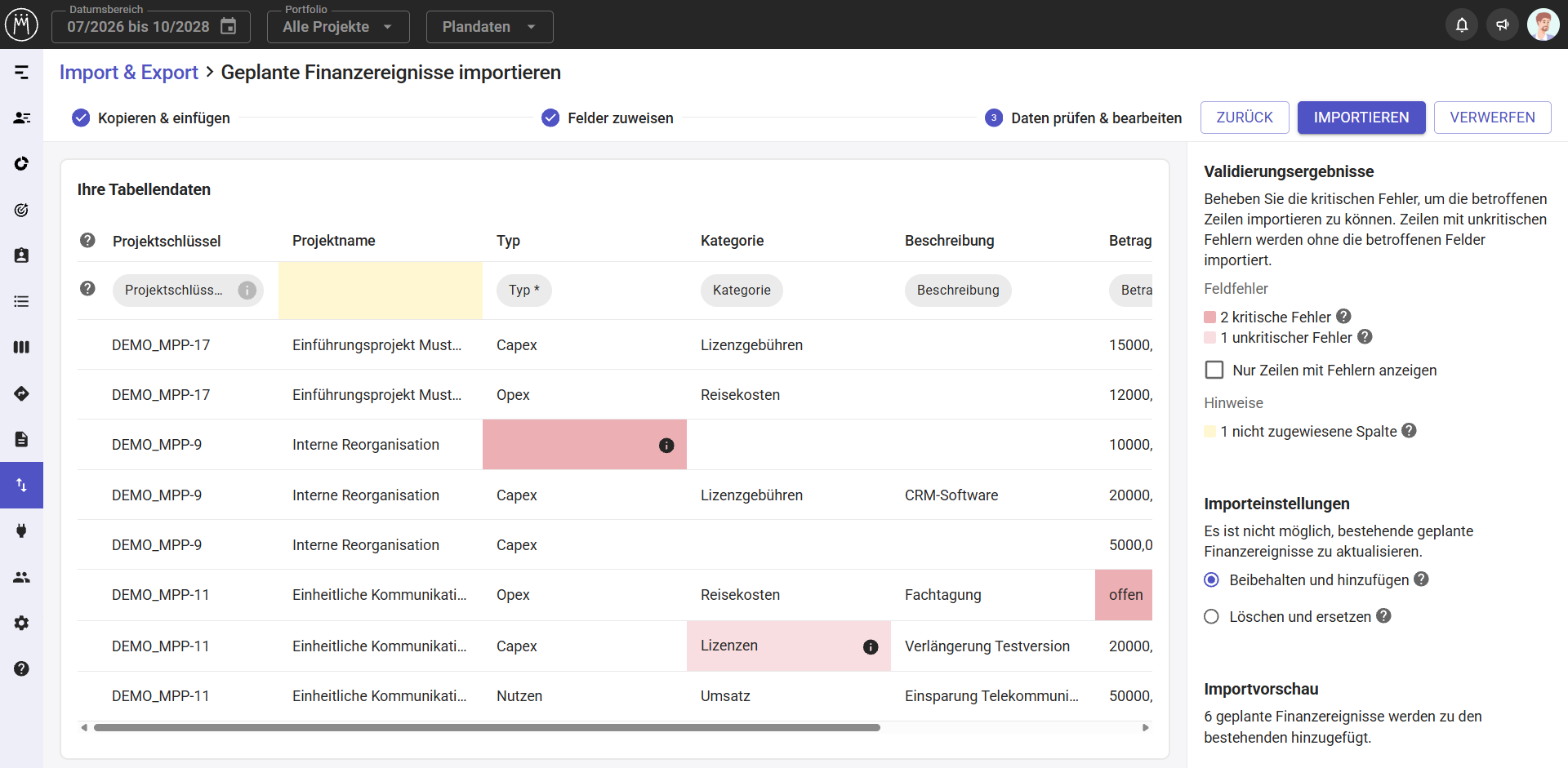
Task: Click the VERWERFEN button
Action: pyautogui.click(x=1492, y=118)
